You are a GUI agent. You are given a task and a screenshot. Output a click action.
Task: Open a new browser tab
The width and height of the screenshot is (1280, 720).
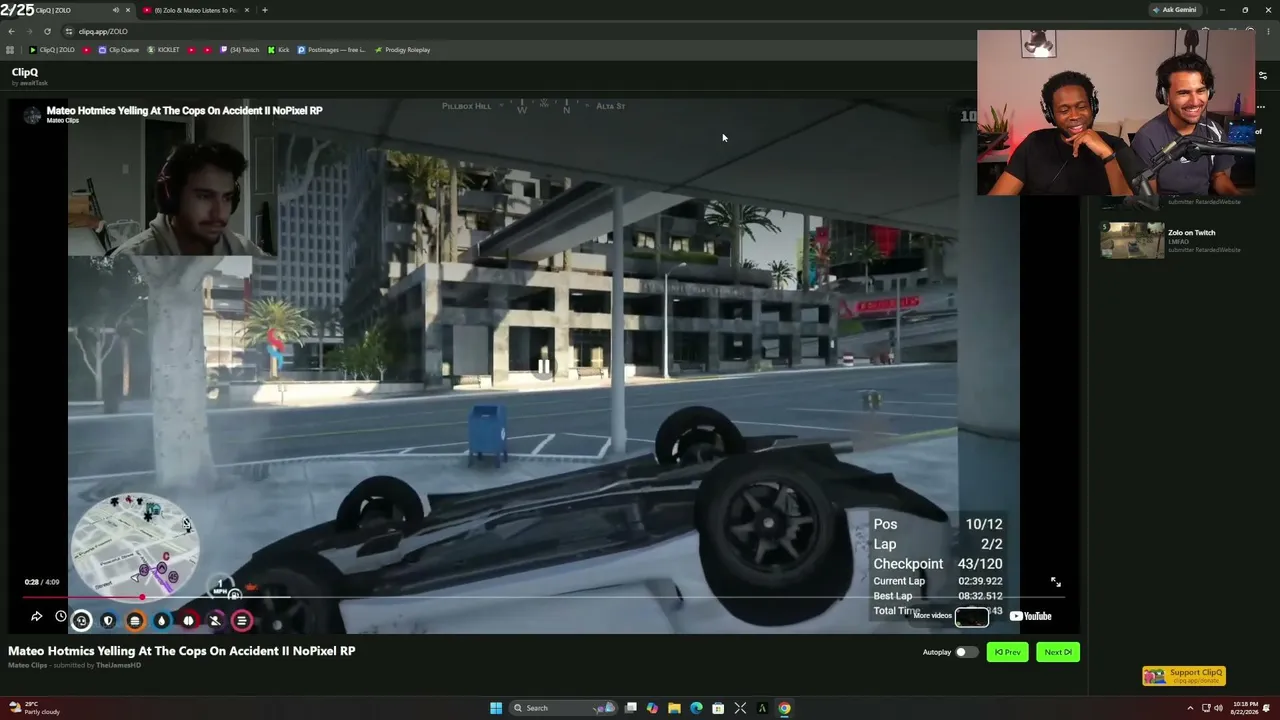(x=264, y=10)
